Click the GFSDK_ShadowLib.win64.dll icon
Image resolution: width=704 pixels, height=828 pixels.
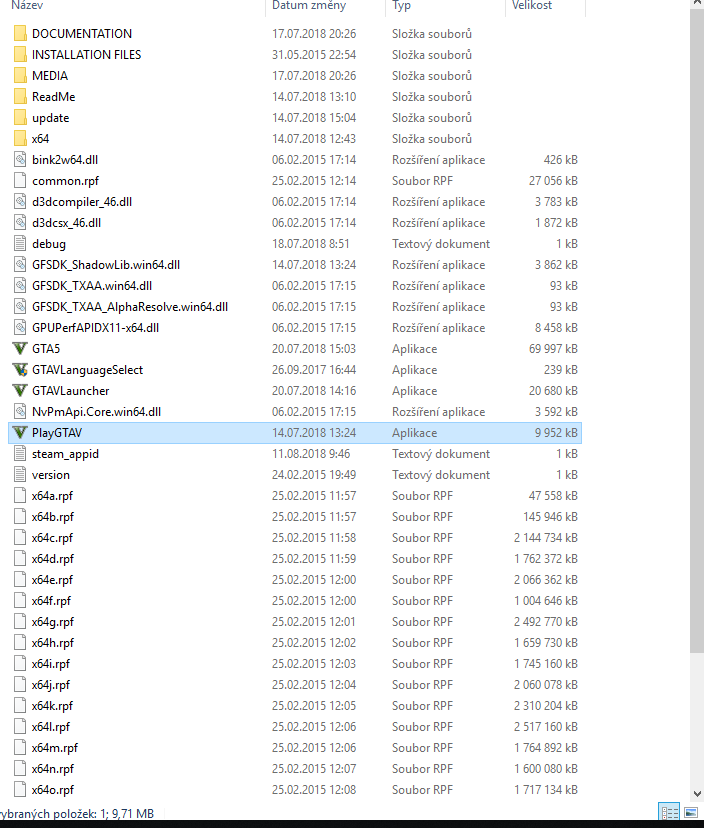click(20, 265)
